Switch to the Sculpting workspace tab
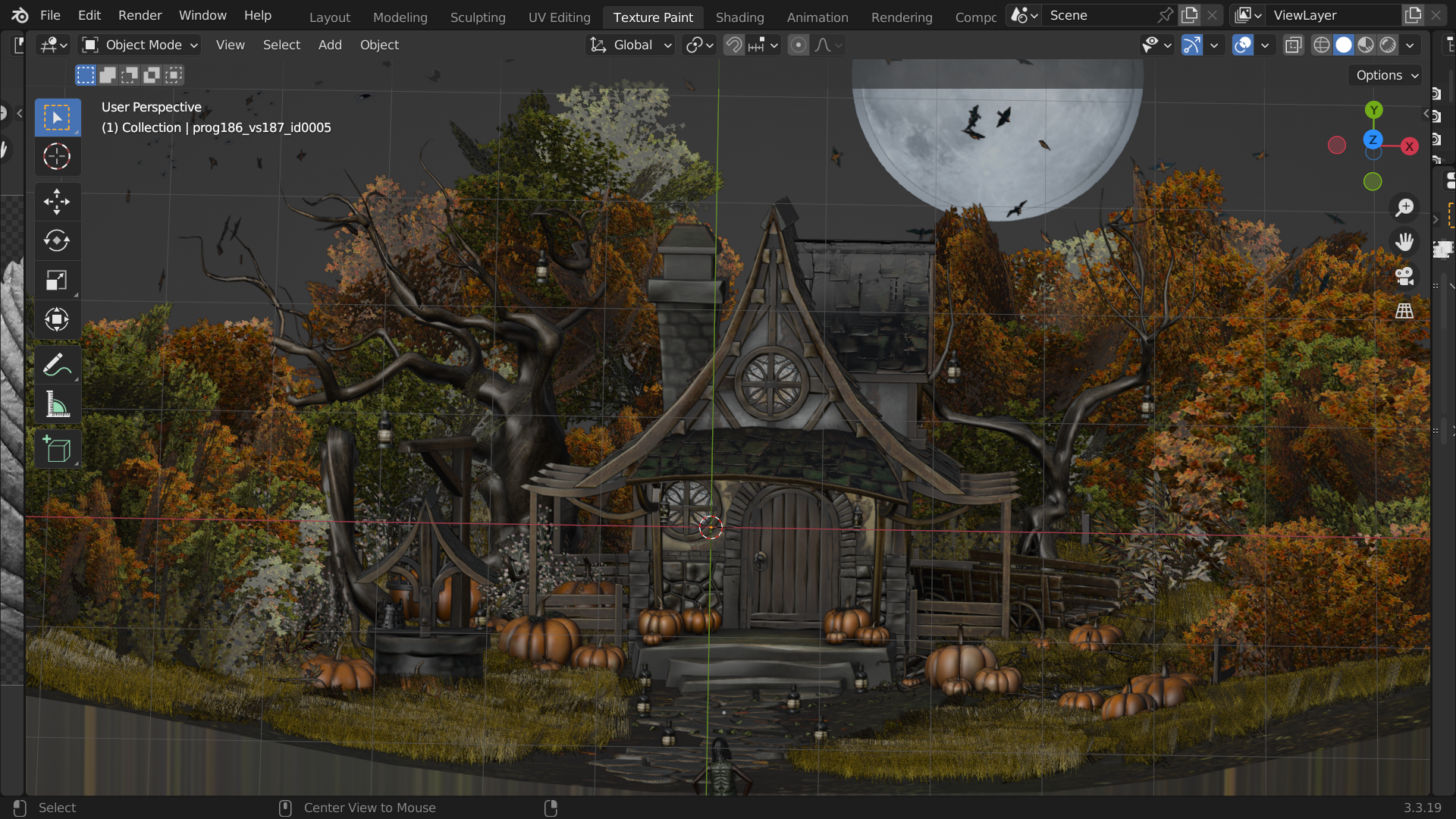This screenshot has height=819, width=1456. [x=478, y=17]
